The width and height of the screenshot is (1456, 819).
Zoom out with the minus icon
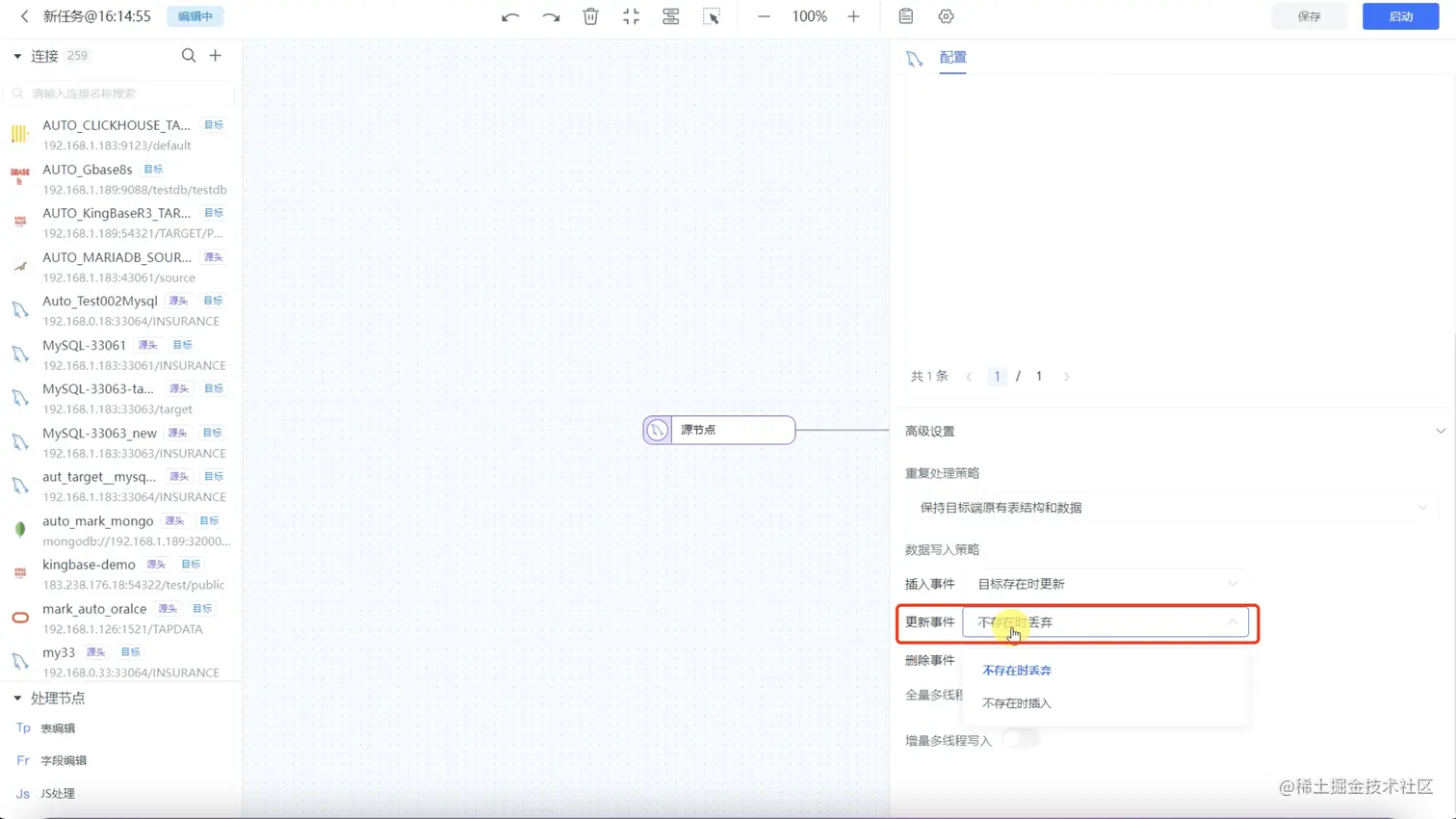pyautogui.click(x=764, y=16)
